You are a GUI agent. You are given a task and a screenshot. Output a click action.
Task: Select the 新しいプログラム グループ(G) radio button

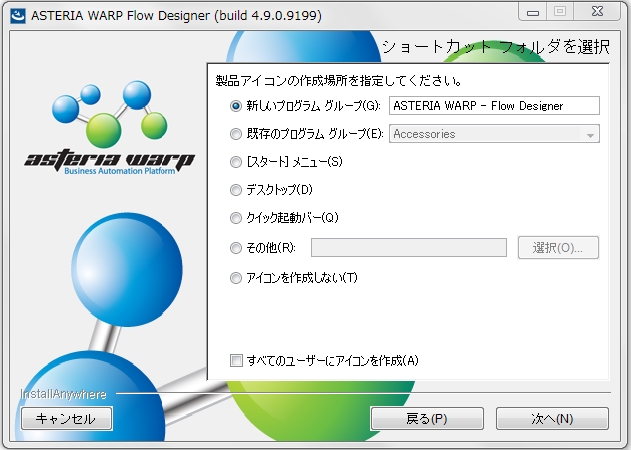[236, 106]
